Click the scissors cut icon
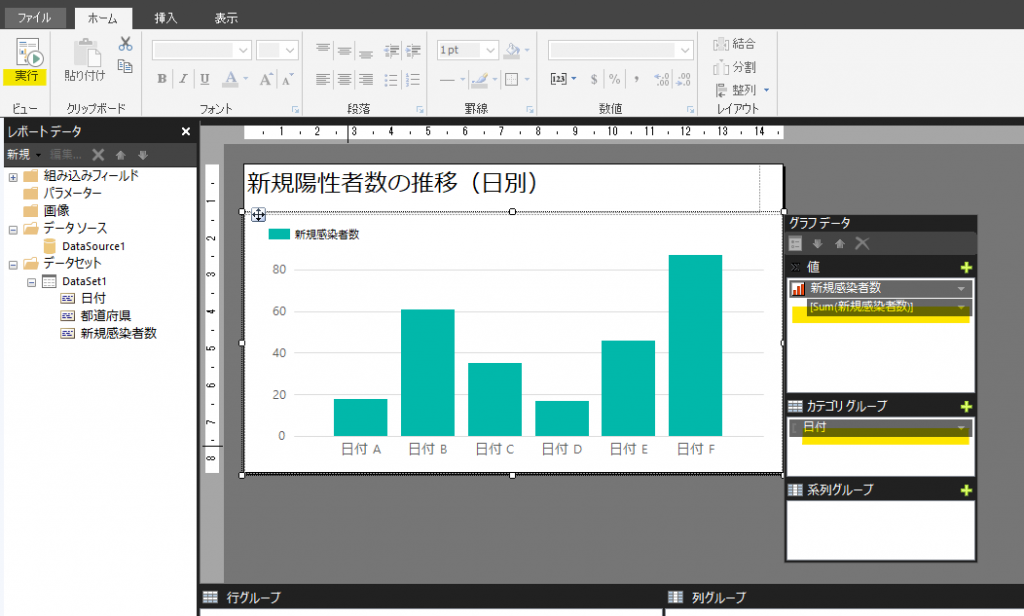This screenshot has width=1024, height=616. (125, 44)
